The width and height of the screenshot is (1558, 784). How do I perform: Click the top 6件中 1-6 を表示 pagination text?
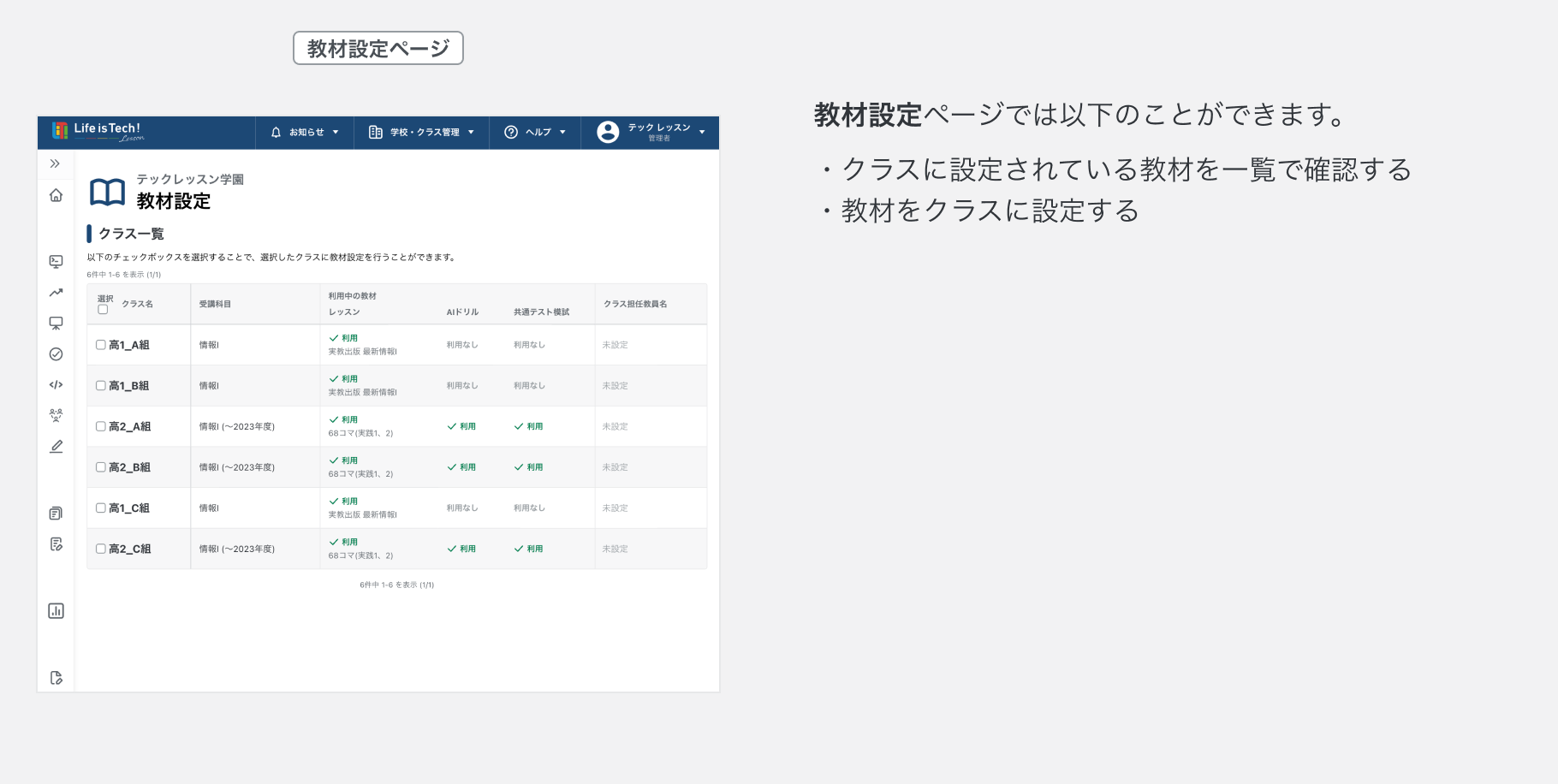(x=123, y=275)
